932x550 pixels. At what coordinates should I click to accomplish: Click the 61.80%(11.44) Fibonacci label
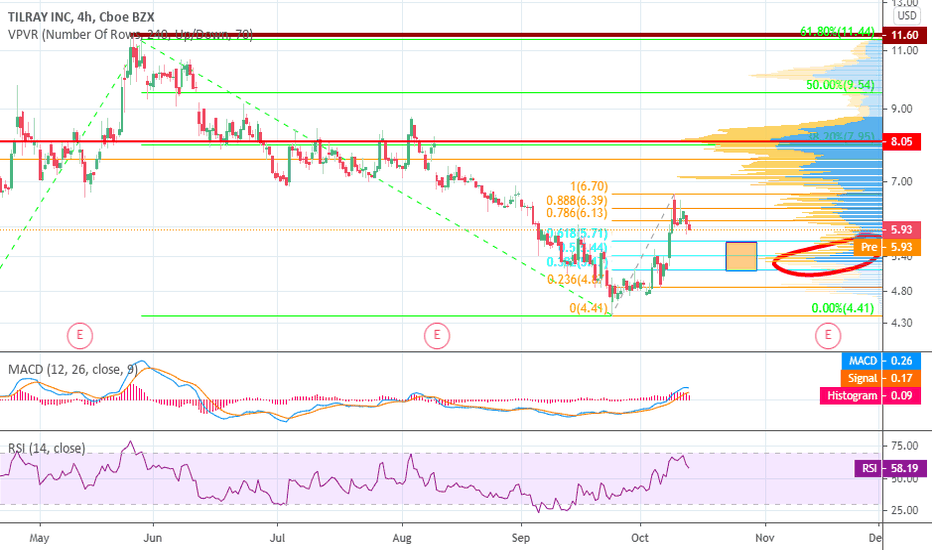pos(837,32)
